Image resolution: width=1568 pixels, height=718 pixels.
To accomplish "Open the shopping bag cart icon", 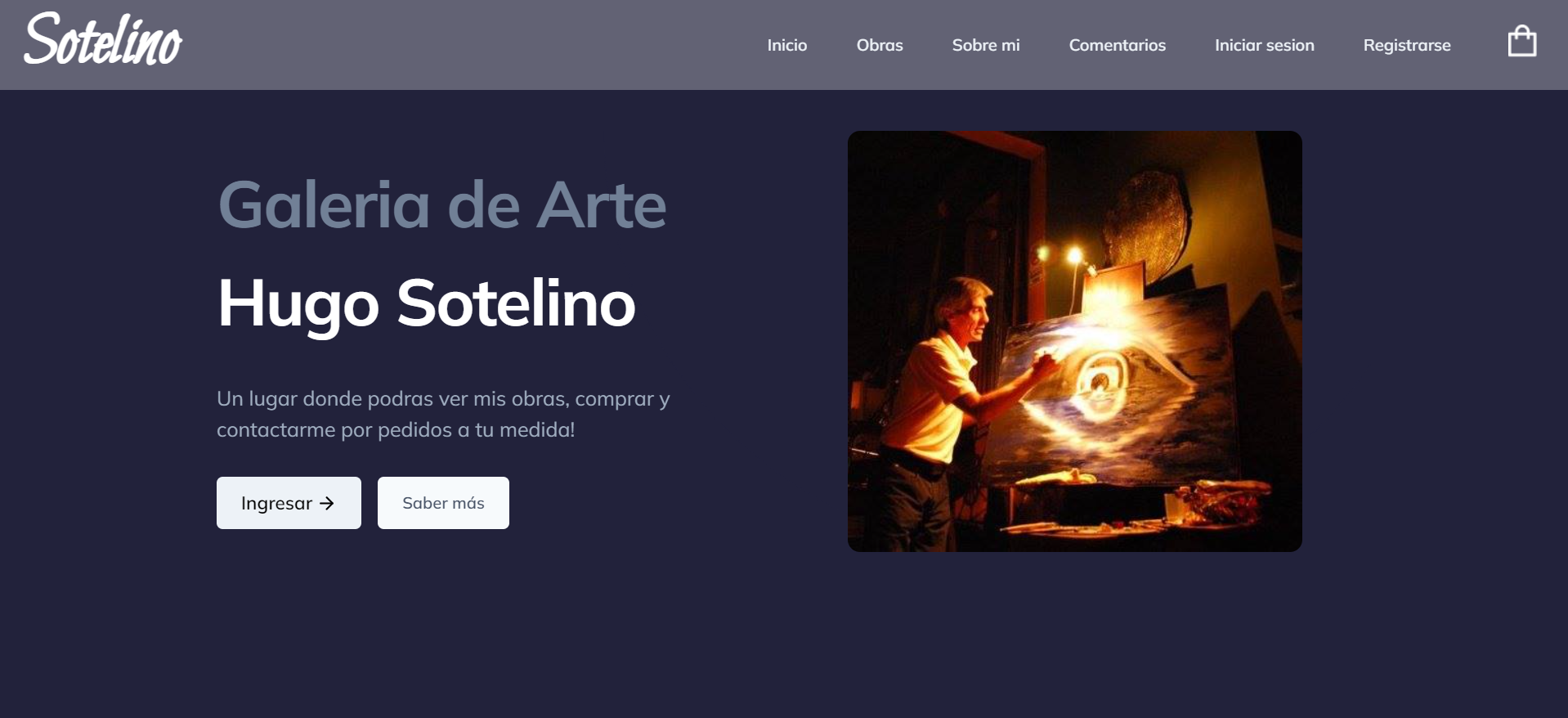I will (1521, 42).
